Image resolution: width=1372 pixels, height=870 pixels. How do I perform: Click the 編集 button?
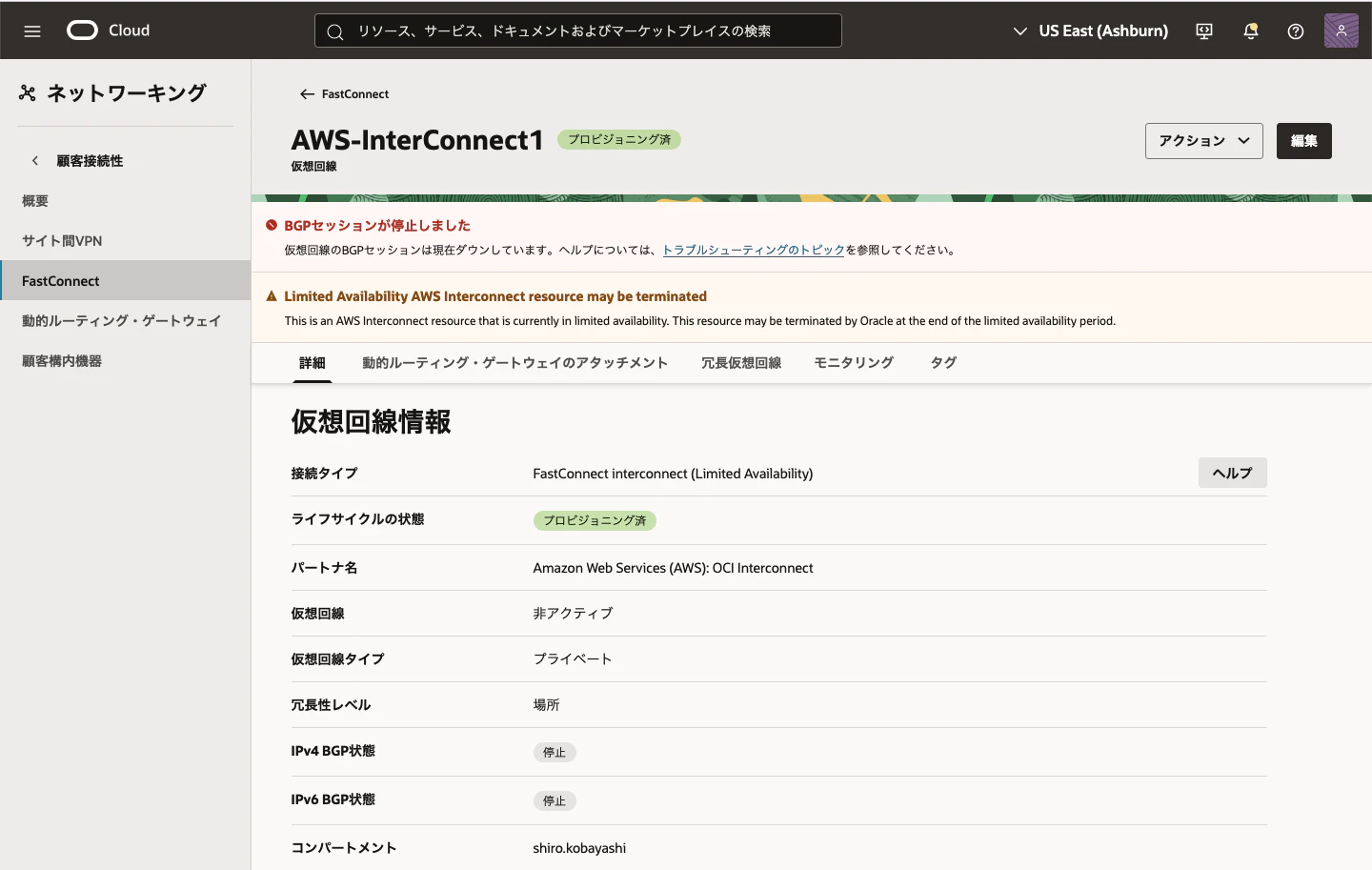click(1304, 141)
